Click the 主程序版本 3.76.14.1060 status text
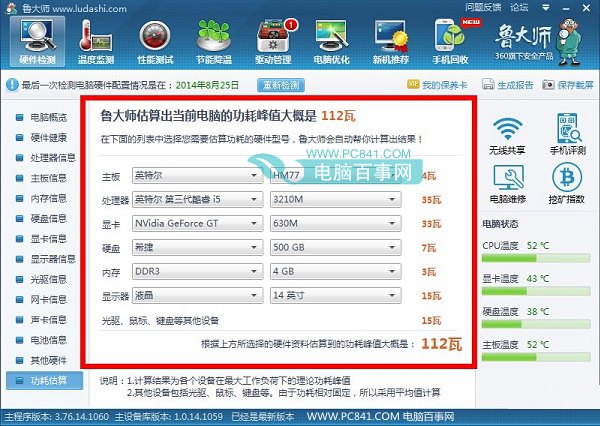Image resolution: width=600 pixels, height=426 pixels. tap(57, 417)
